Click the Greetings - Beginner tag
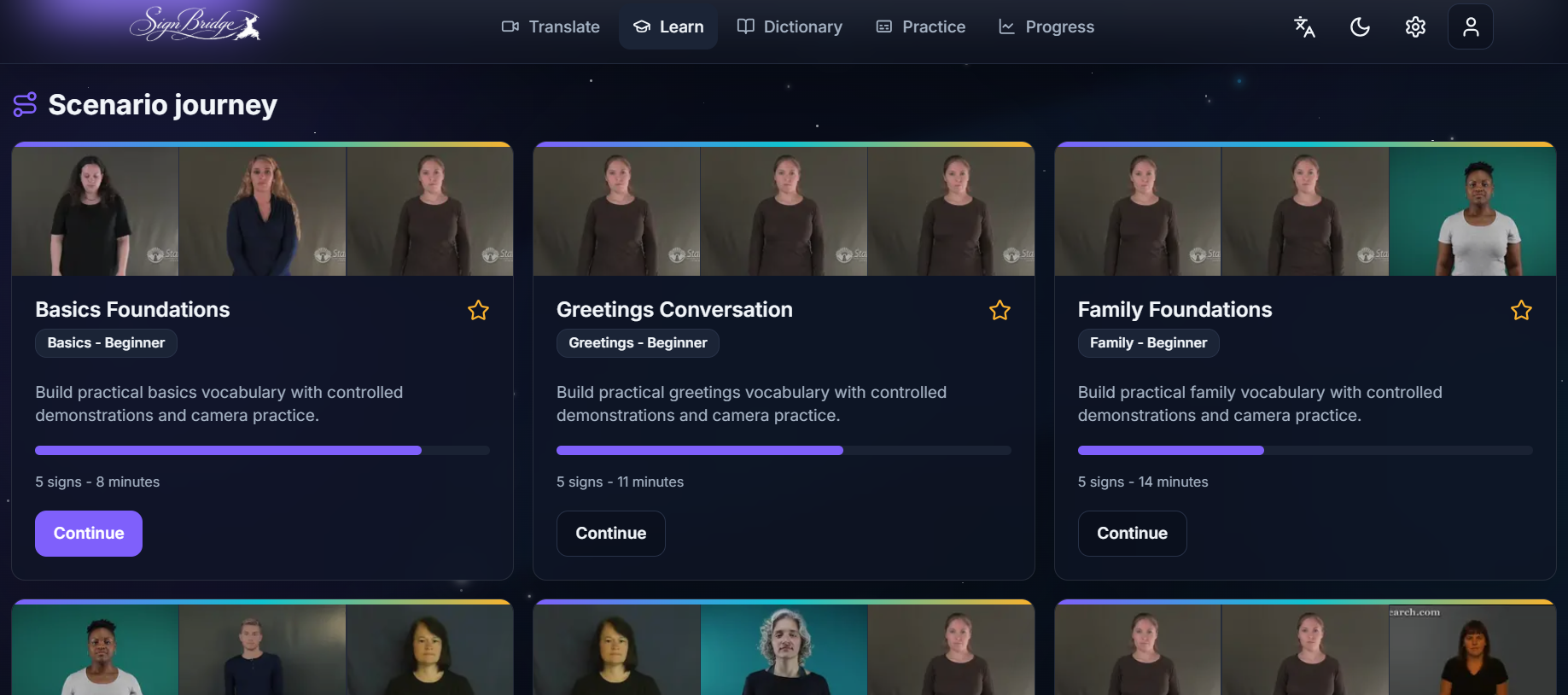1568x695 pixels. tap(638, 343)
